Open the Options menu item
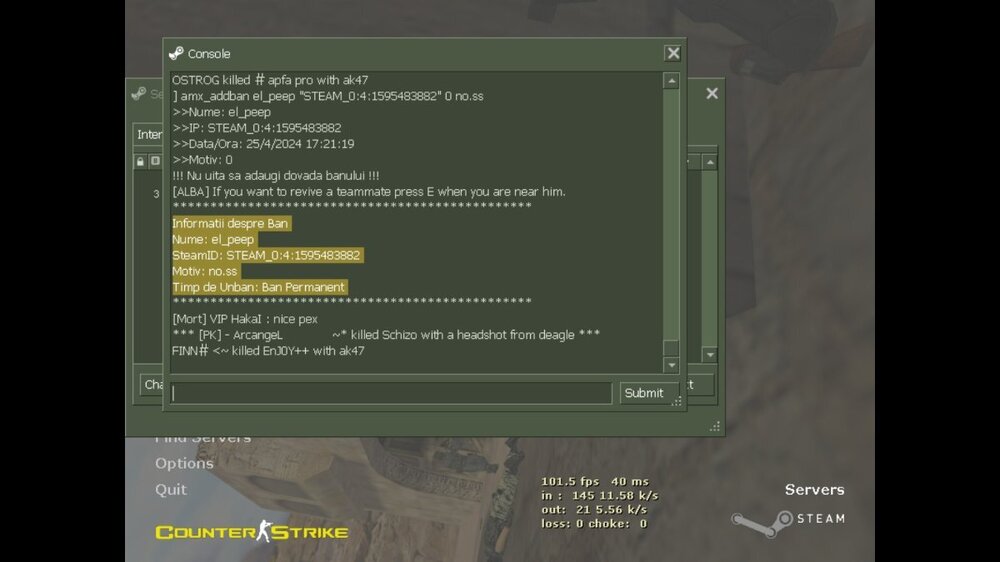The image size is (1000, 562). click(184, 463)
